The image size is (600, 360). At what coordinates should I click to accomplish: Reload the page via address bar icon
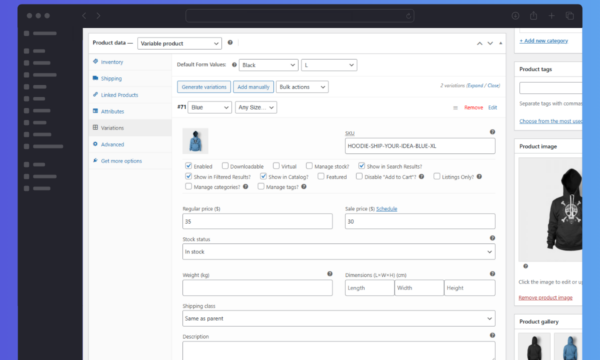click(408, 16)
